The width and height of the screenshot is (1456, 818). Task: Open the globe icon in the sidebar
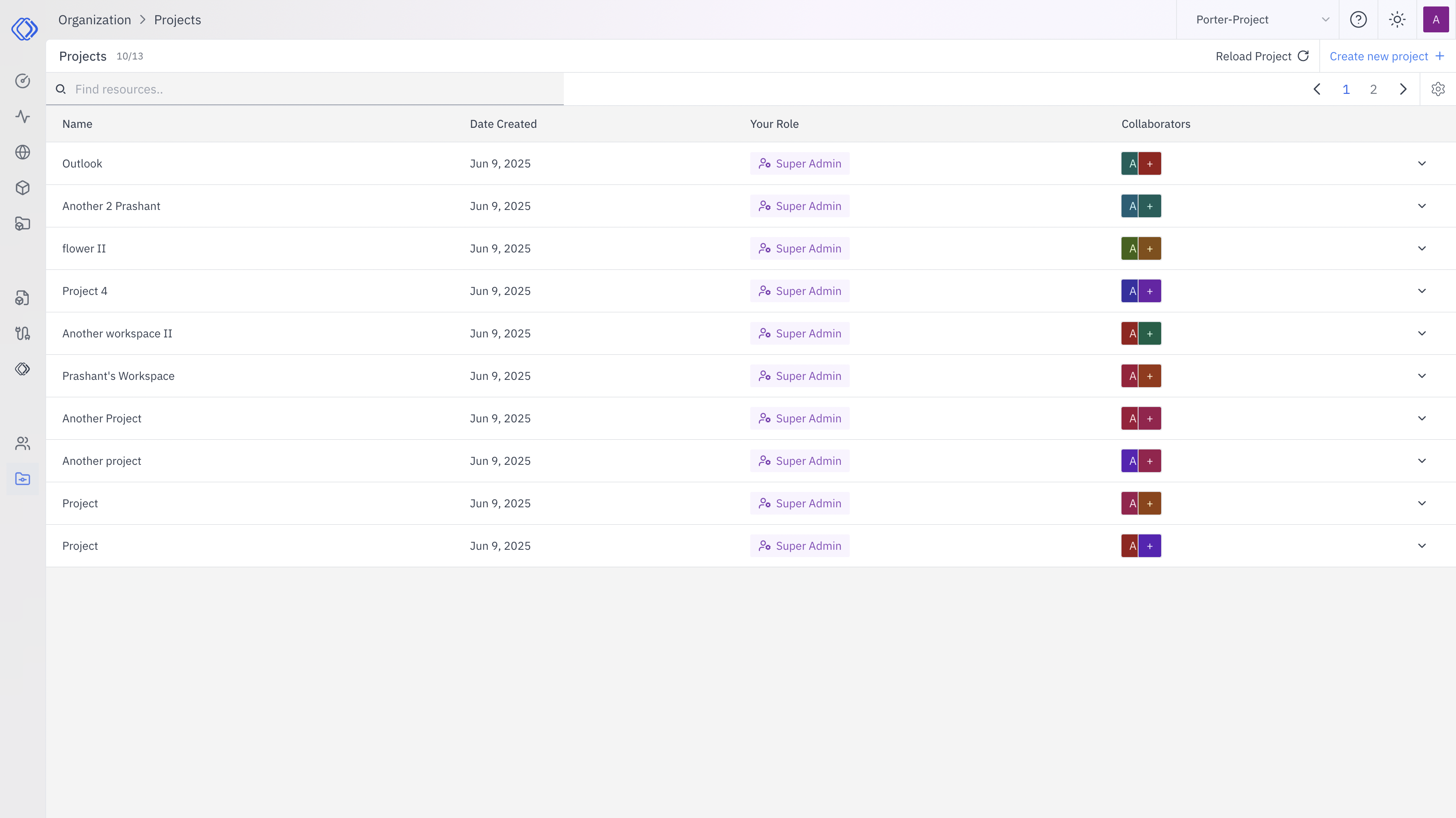[x=23, y=151]
